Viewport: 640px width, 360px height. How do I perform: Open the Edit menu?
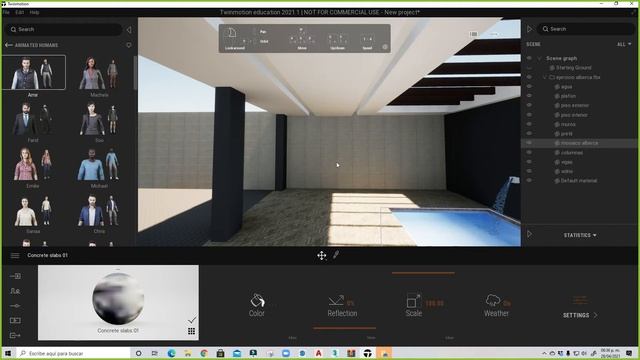(x=20, y=12)
